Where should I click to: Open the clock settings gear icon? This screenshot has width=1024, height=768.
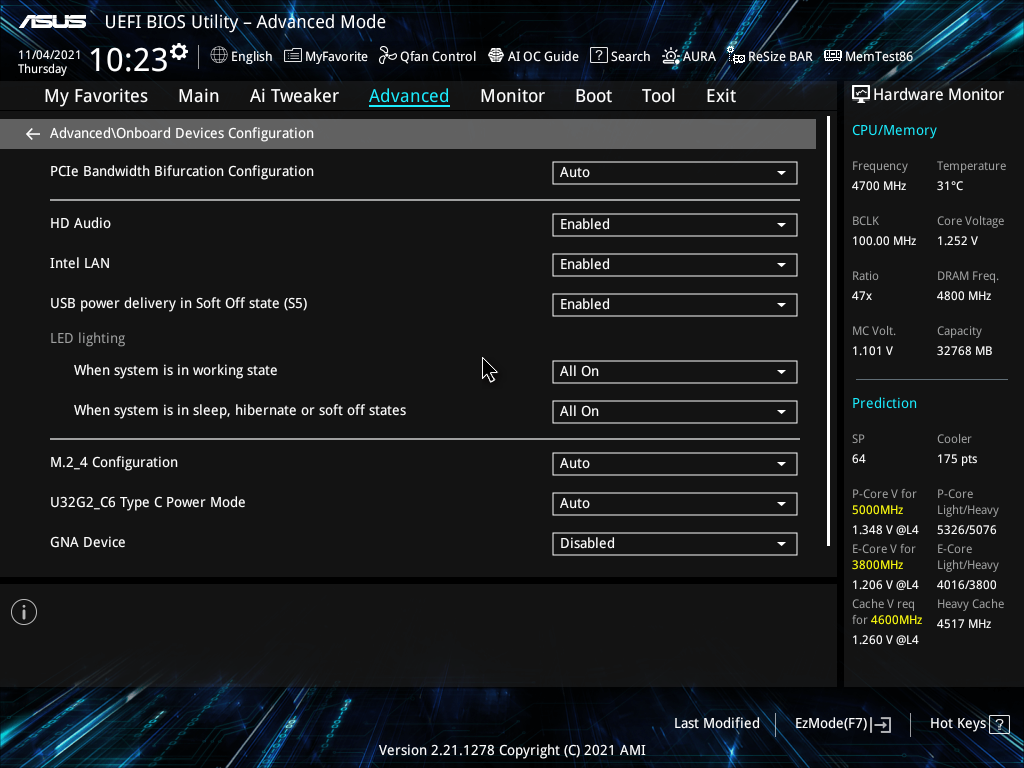179,52
